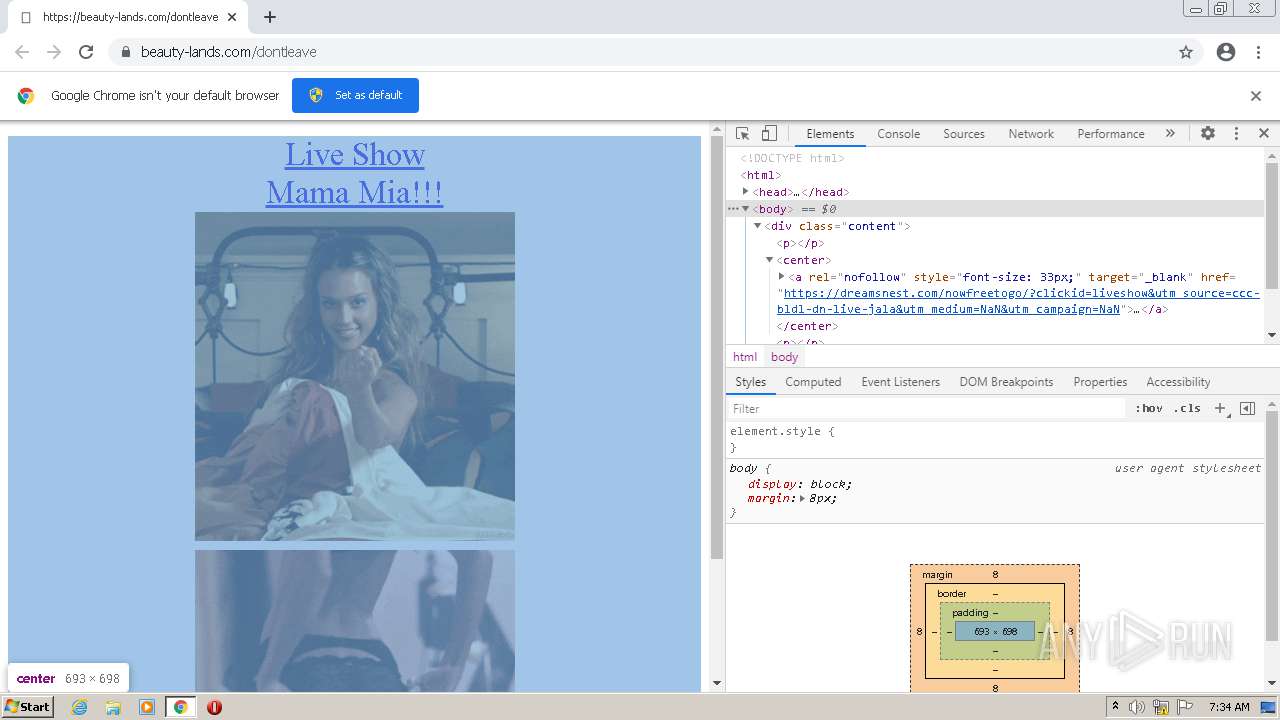Toggle the computed styles sidebar

1247,408
